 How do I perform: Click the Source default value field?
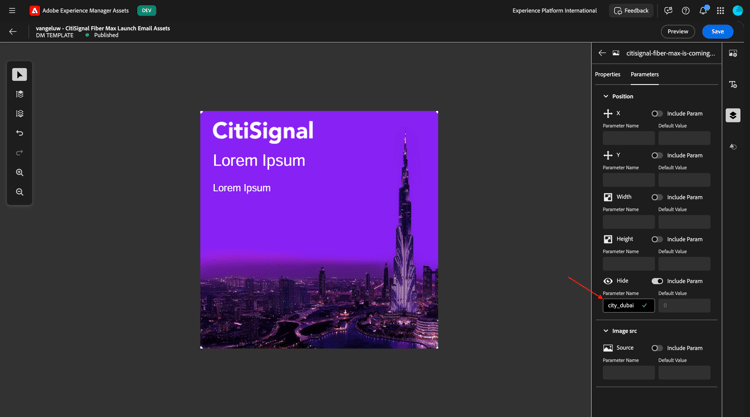click(684, 373)
